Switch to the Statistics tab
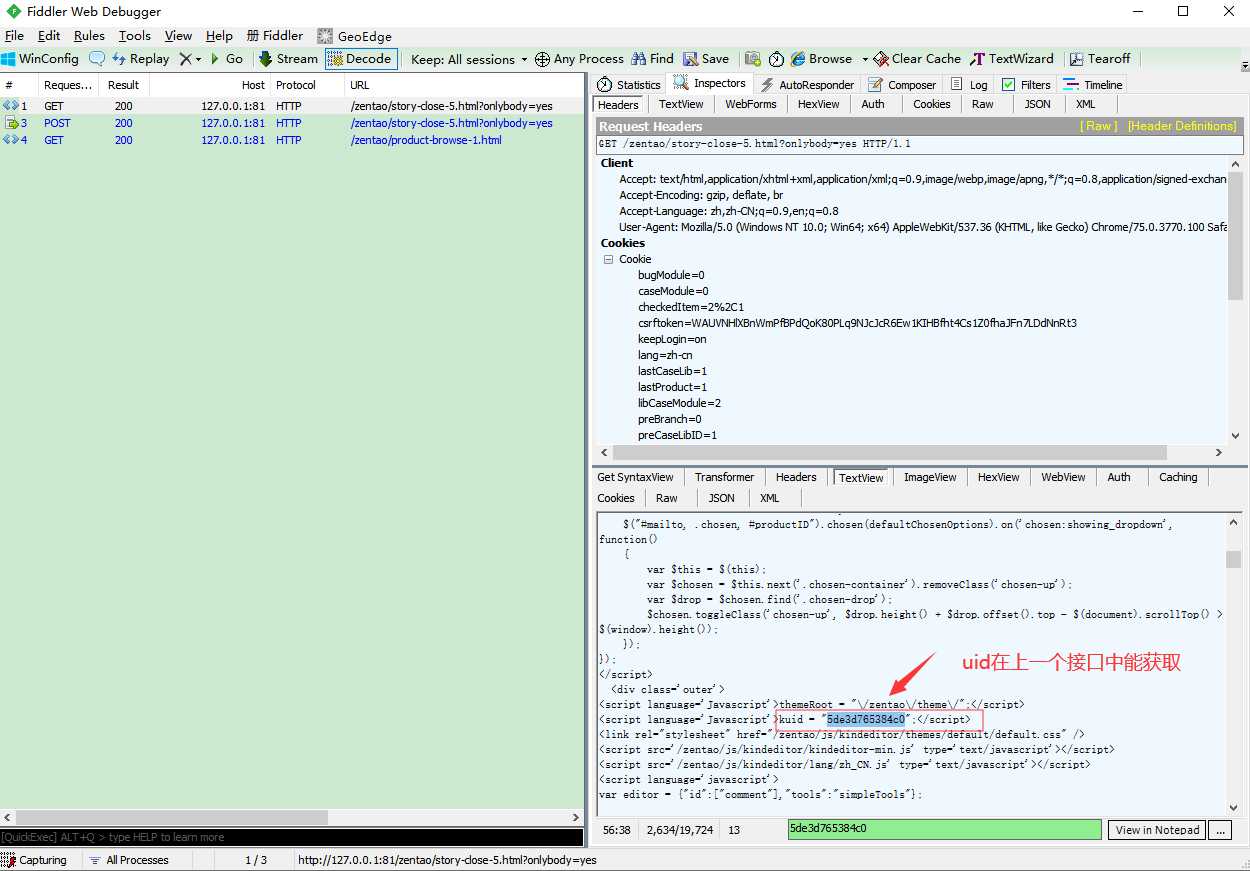Screen dimensions: 1250x871 coord(629,85)
